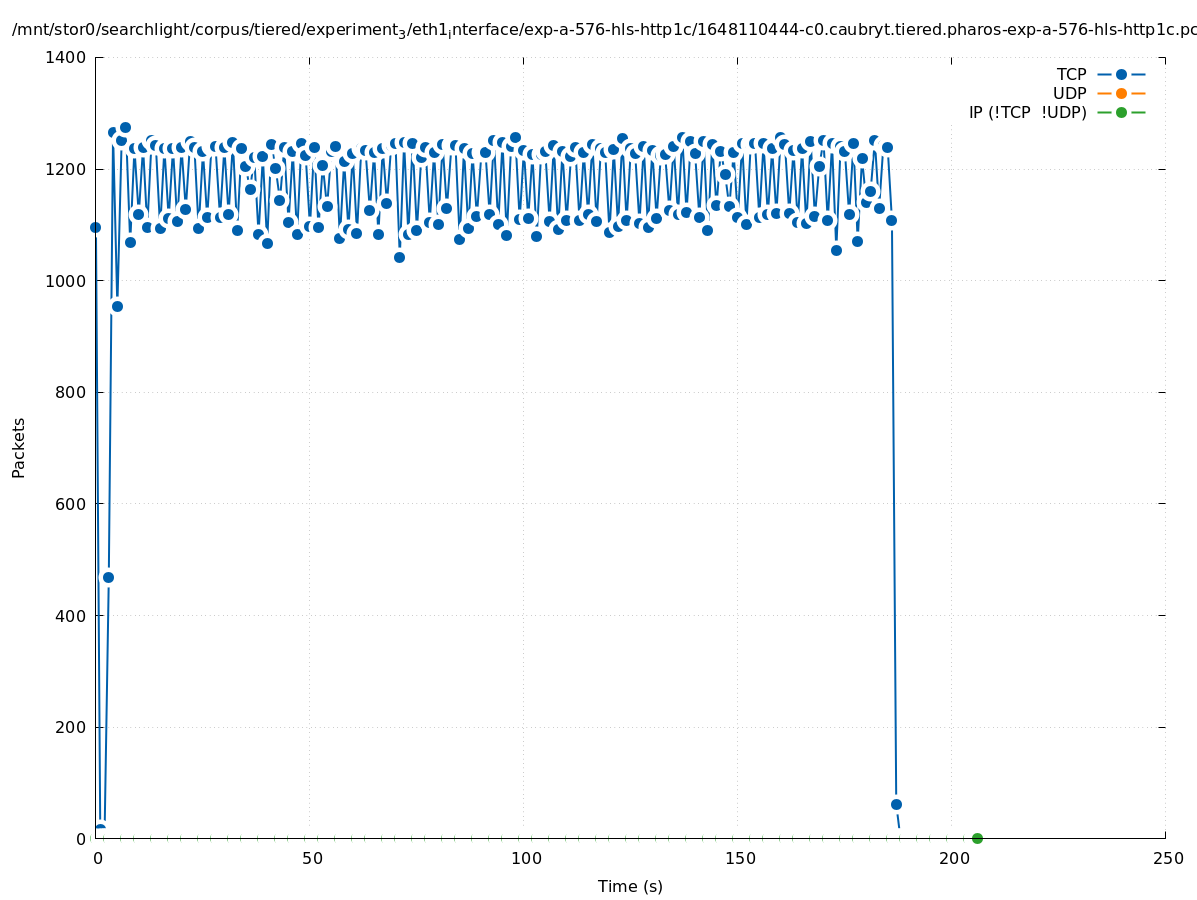Select the first TCP point at time zero
The height and width of the screenshot is (900, 1197).
coord(96,227)
